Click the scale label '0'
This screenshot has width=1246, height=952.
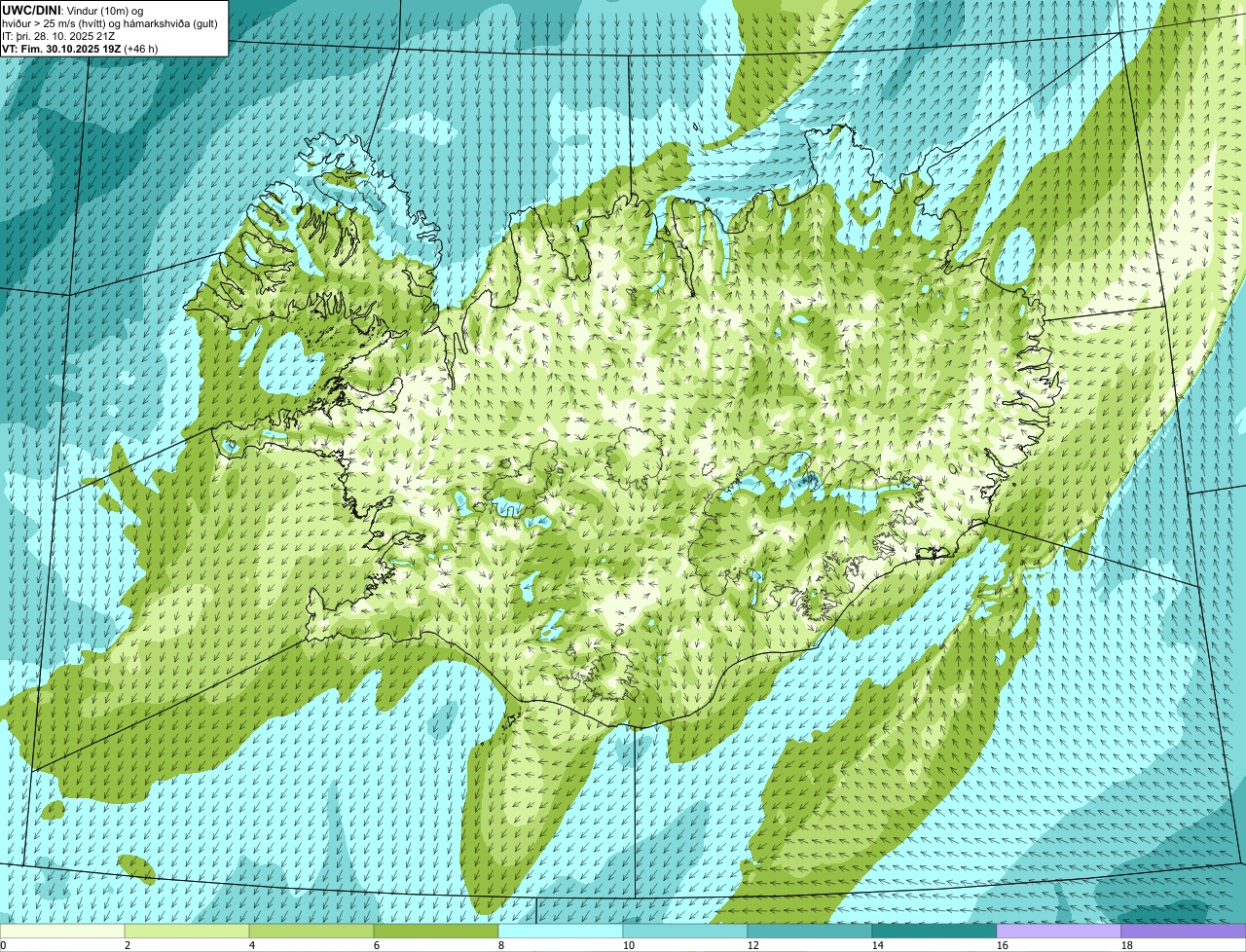[x=4, y=945]
